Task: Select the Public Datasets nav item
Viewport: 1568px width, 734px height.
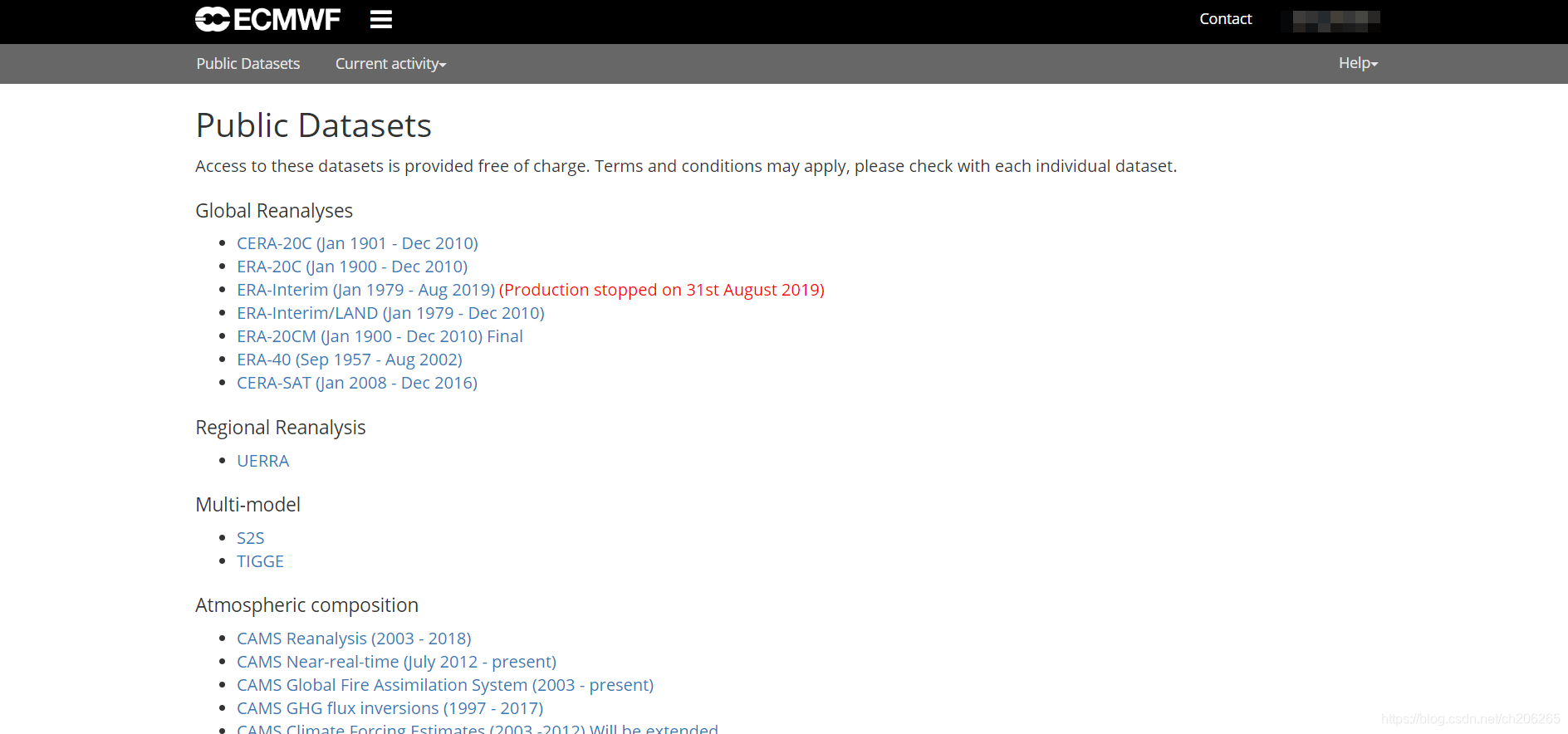Action: [248, 64]
